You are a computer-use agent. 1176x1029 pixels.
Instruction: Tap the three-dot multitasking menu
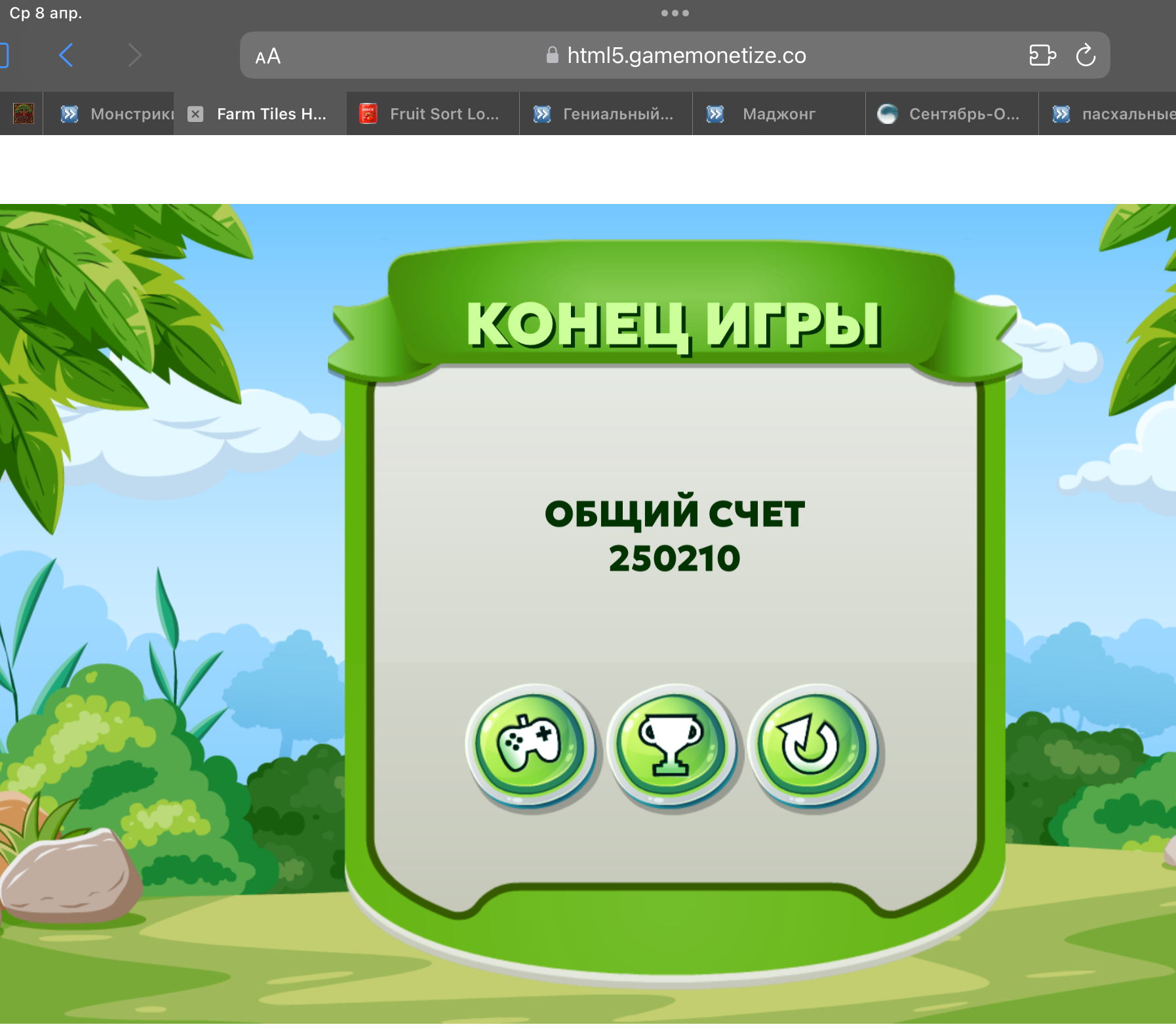click(675, 13)
